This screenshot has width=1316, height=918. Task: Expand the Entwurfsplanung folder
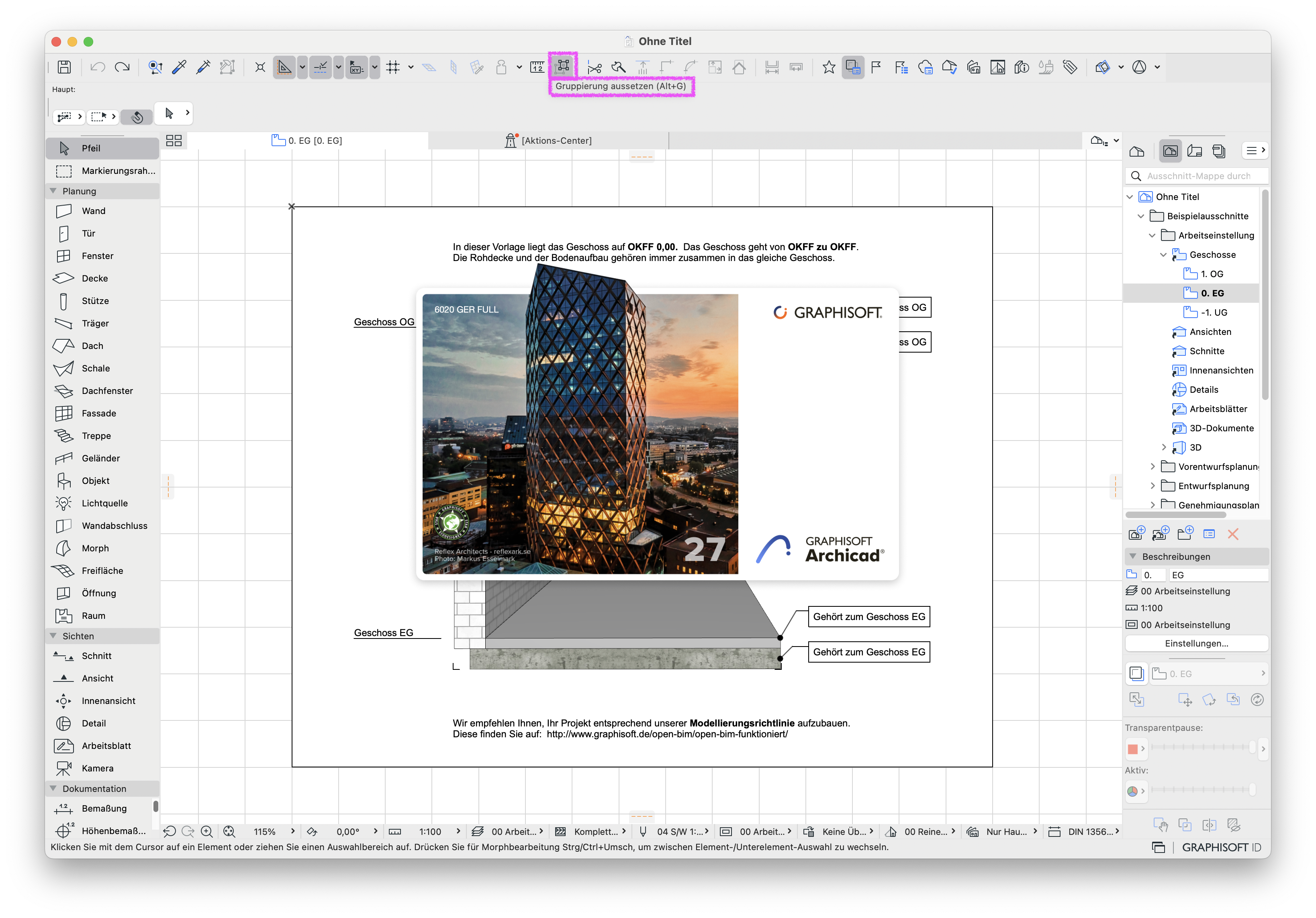1153,486
